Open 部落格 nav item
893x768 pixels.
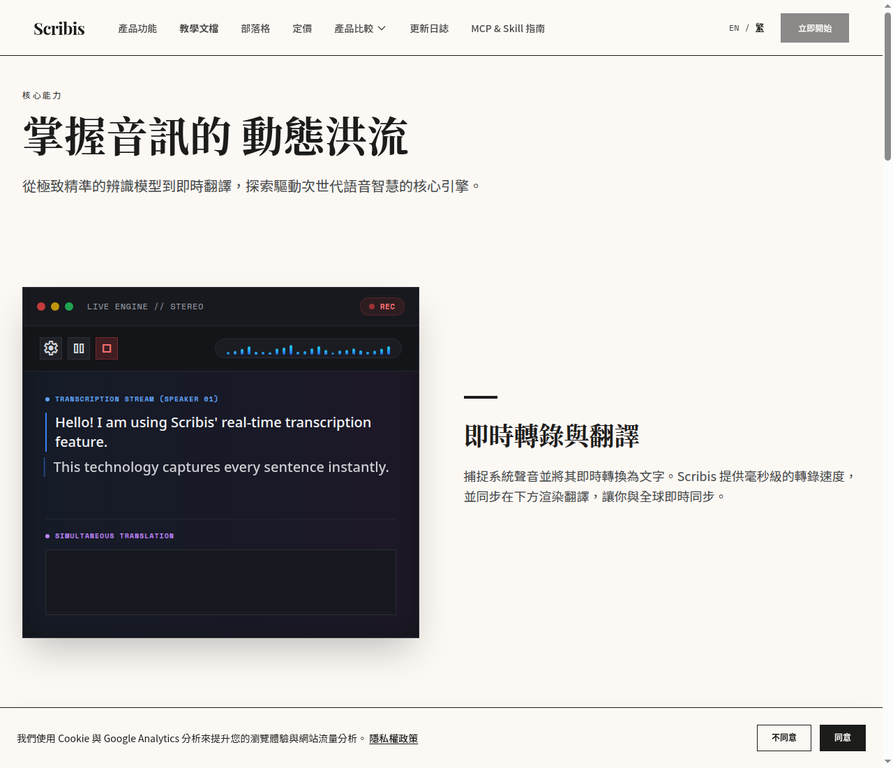click(x=255, y=28)
